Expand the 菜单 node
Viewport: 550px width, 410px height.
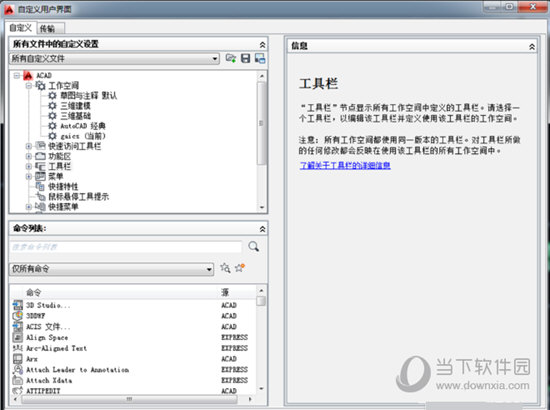point(29,176)
